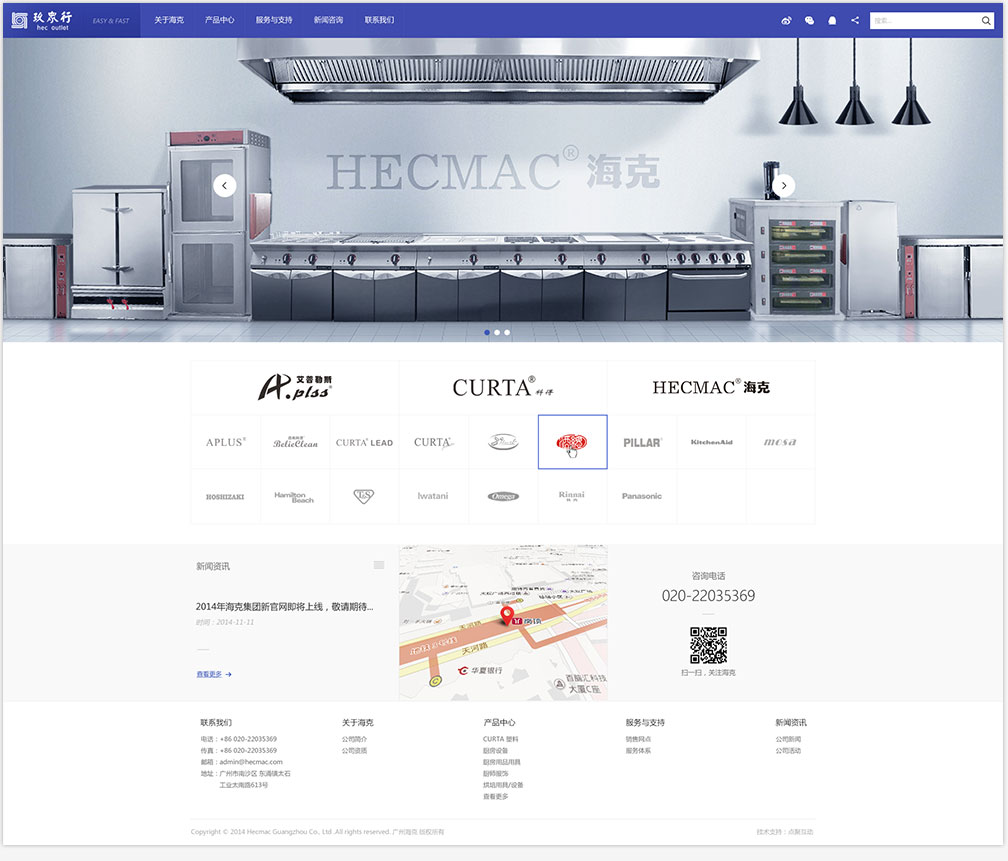This screenshot has width=1008, height=861.
Task: Click the A.plss brand logo
Action: [x=295, y=387]
